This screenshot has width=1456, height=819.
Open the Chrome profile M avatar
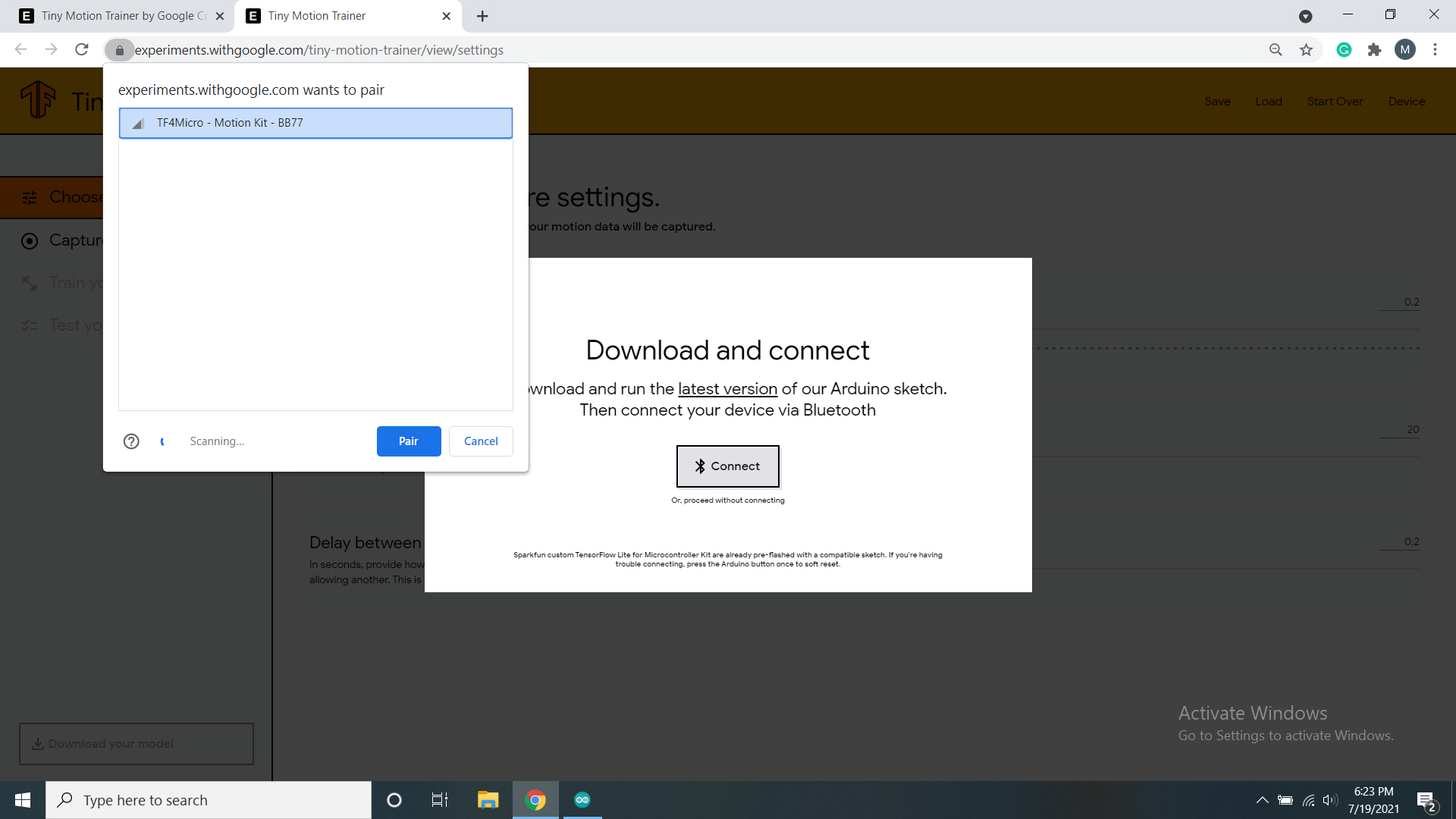[1404, 50]
